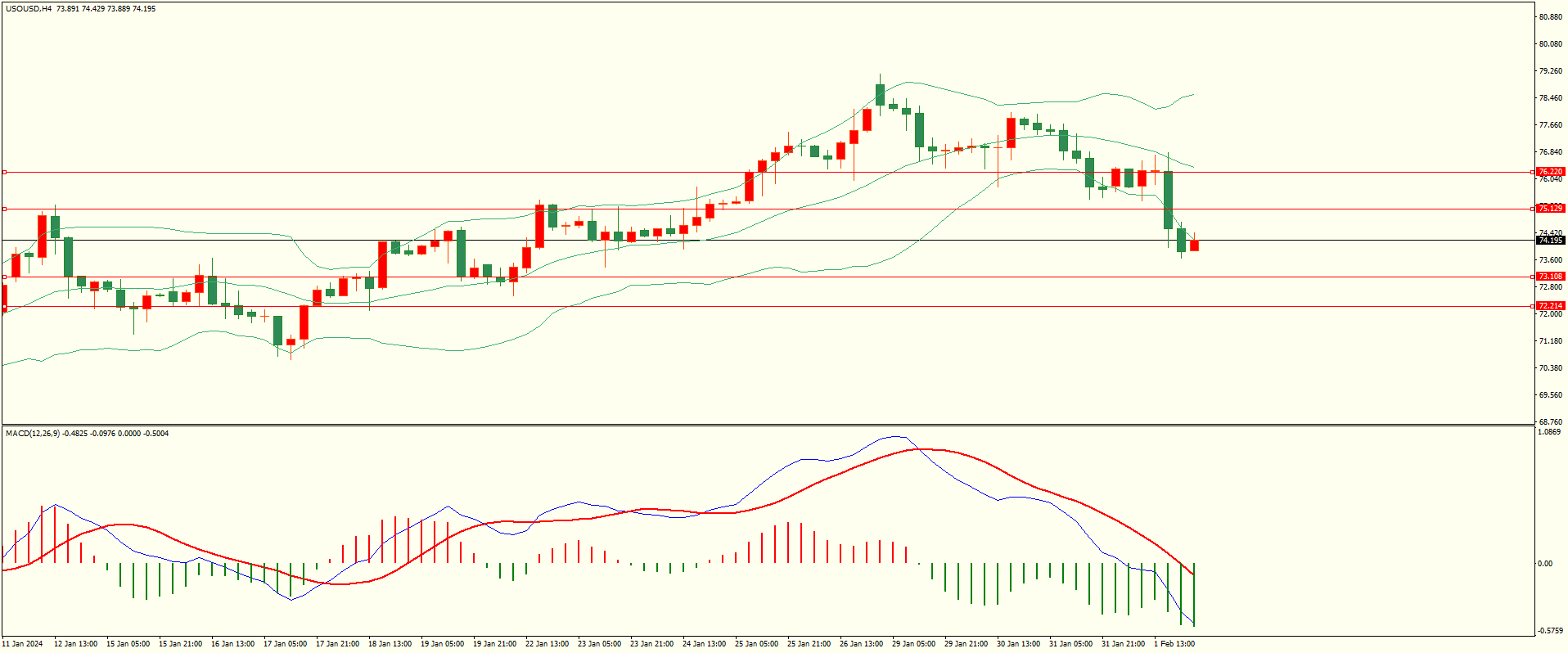Click 68.760 on the price axis

[1552, 422]
